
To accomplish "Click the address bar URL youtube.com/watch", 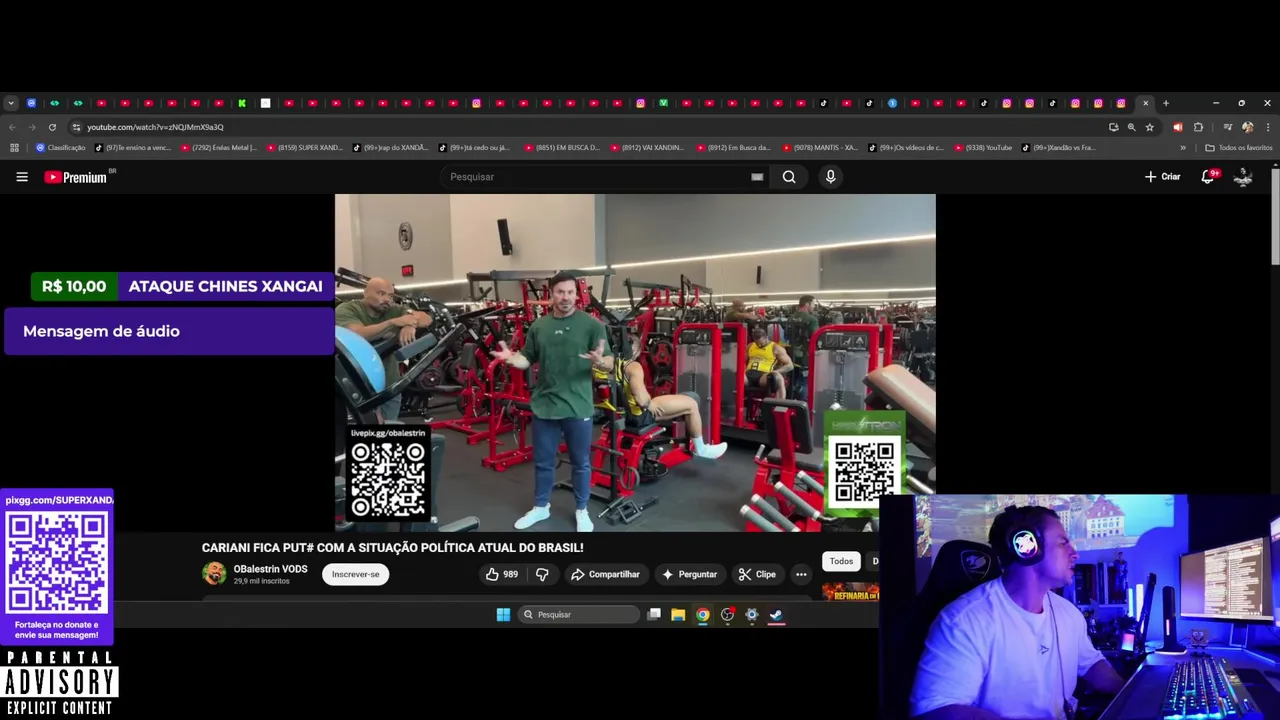I will click(x=155, y=127).
